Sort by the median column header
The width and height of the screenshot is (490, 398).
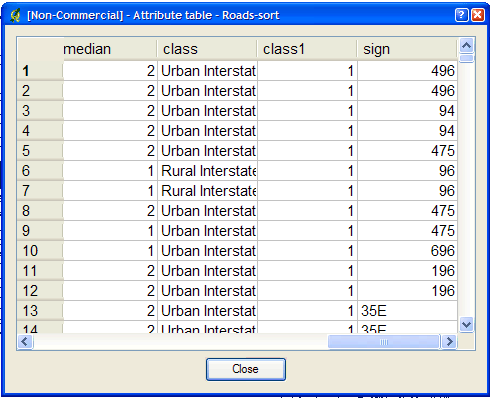[110, 49]
